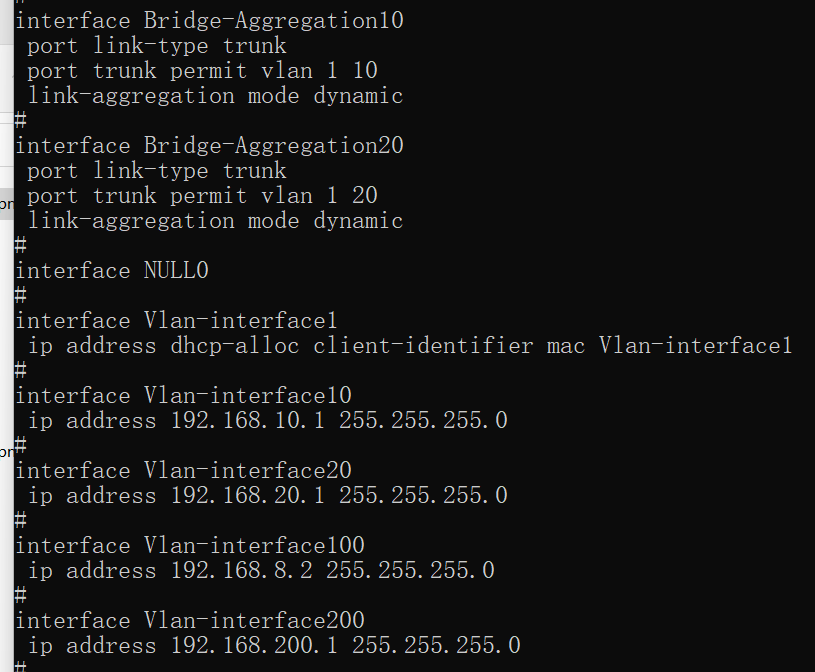Click link-aggregation mode dynamic under Bridge-Aggregation10

[215, 95]
